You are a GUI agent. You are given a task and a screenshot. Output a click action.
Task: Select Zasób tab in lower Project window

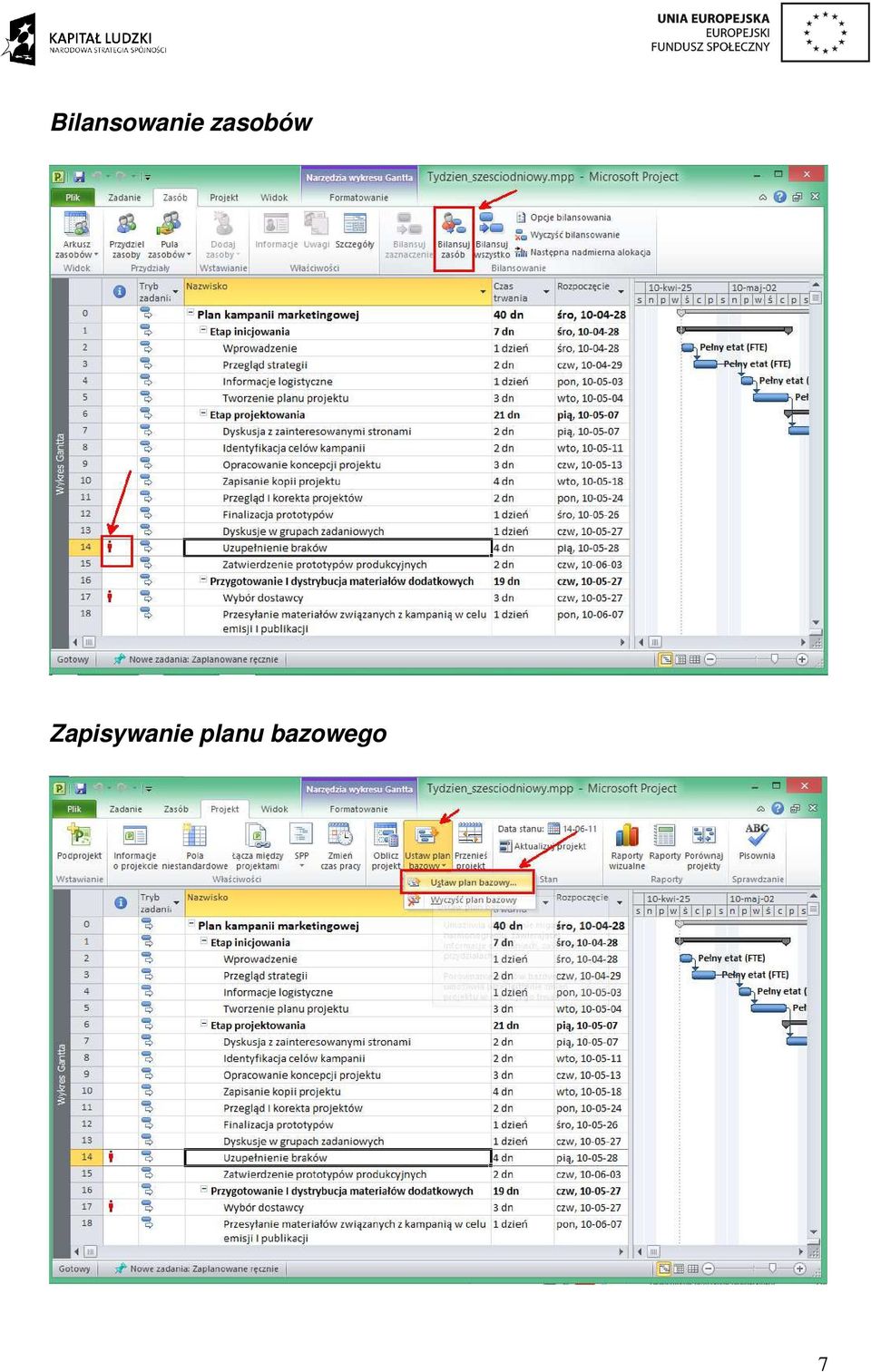pyautogui.click(x=176, y=809)
